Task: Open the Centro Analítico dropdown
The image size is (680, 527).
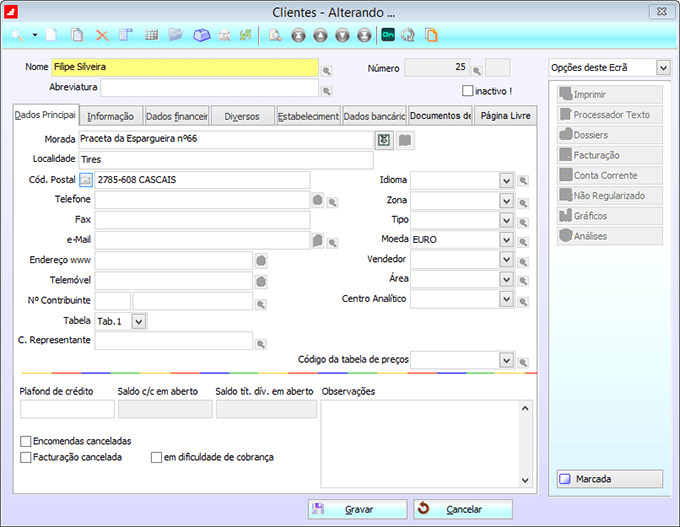Action: coord(507,299)
